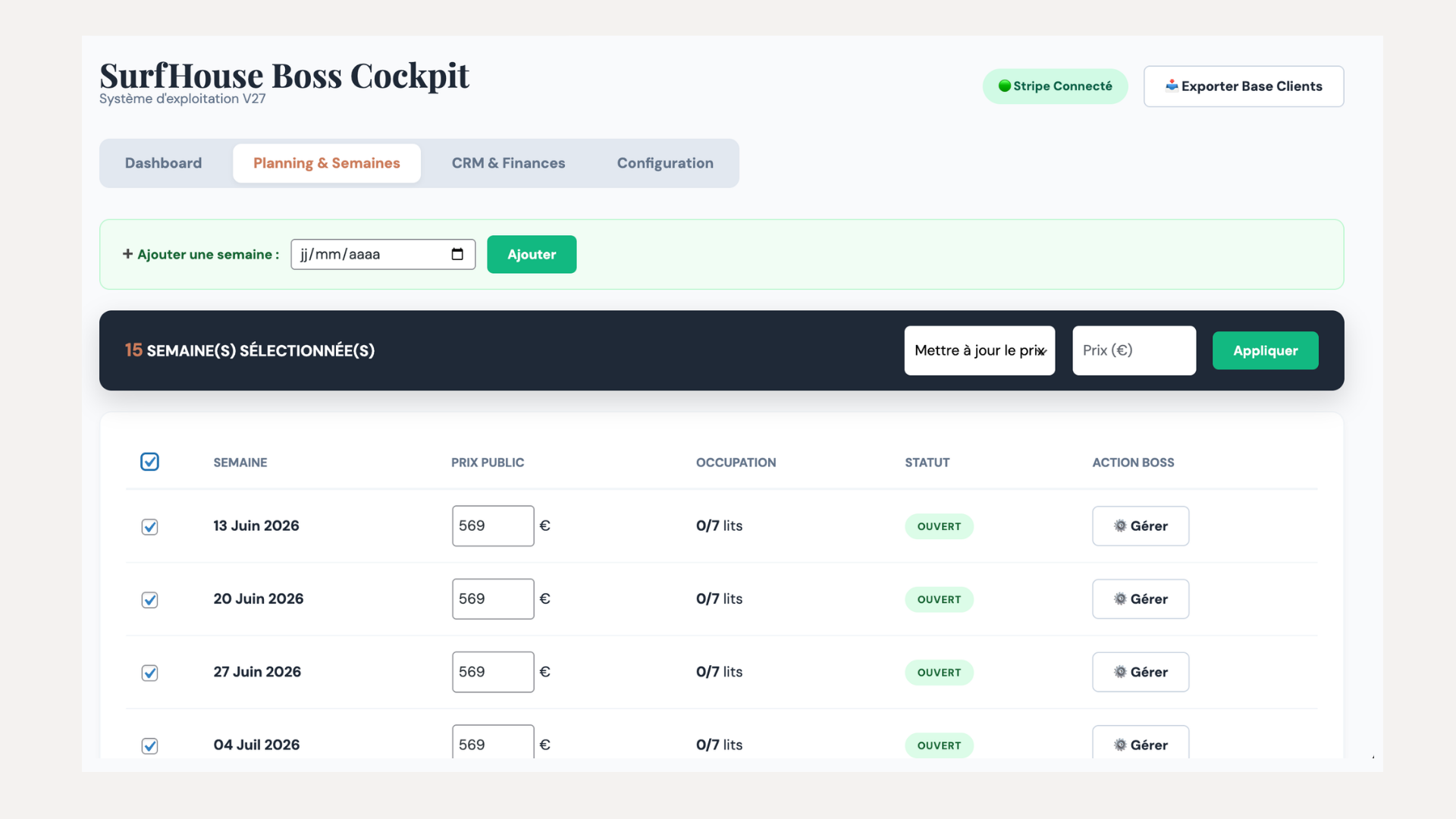Uncheck the 20 Juin 2026 week checkbox
Viewport: 1456px width, 819px height.
click(149, 601)
